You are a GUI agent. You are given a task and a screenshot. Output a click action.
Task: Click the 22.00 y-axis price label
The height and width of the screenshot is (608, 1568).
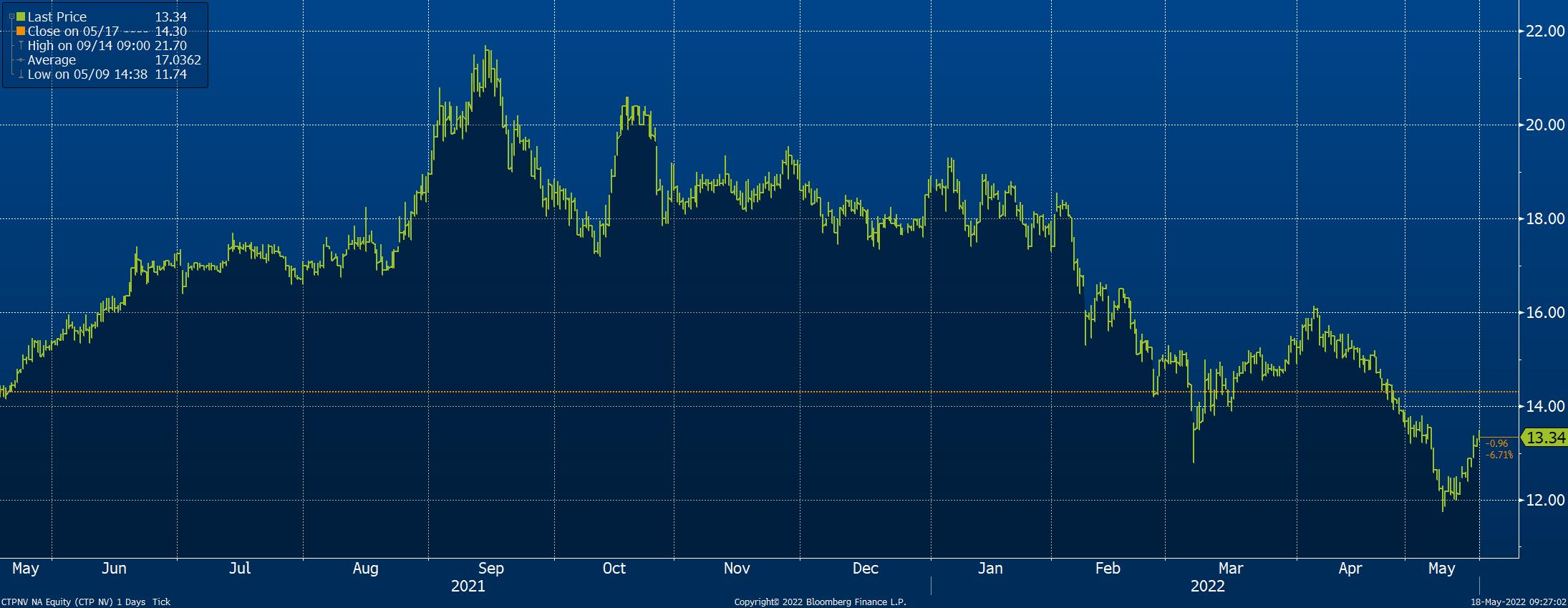(1545, 31)
